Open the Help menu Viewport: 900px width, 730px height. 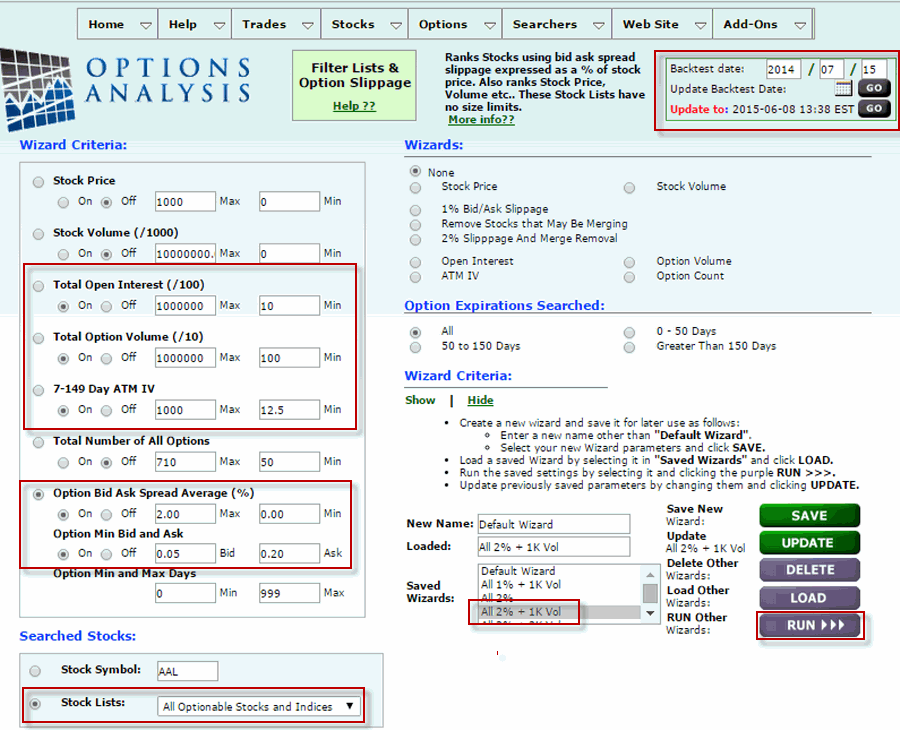(195, 24)
